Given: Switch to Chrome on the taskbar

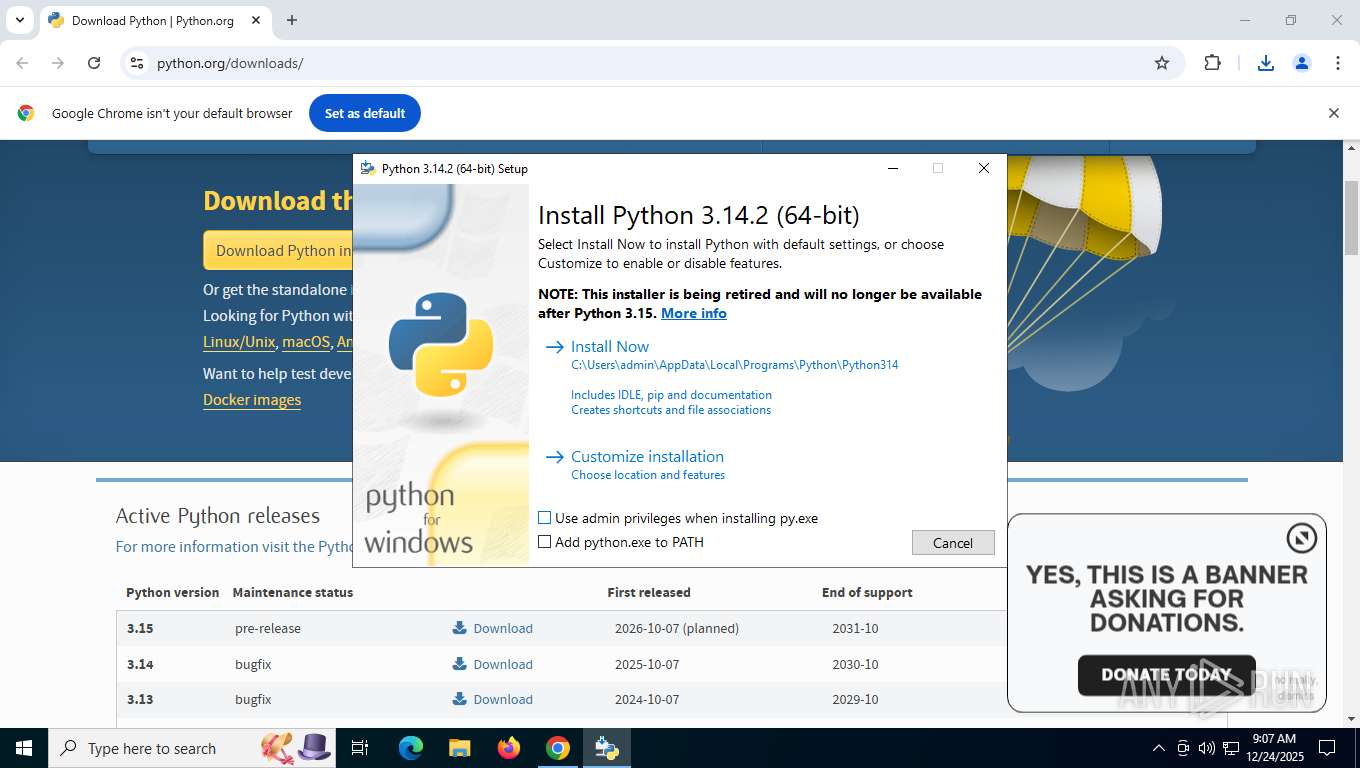Looking at the screenshot, I should pyautogui.click(x=558, y=748).
